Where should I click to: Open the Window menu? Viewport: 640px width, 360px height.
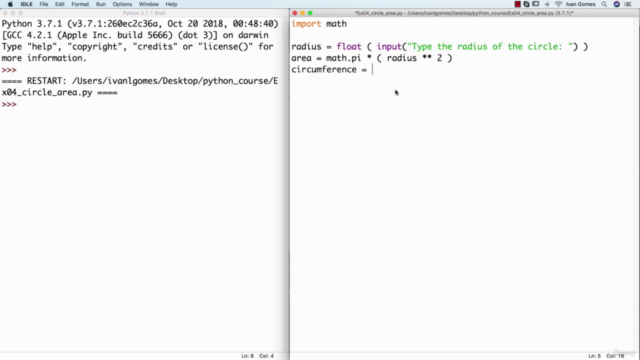pos(149,4)
